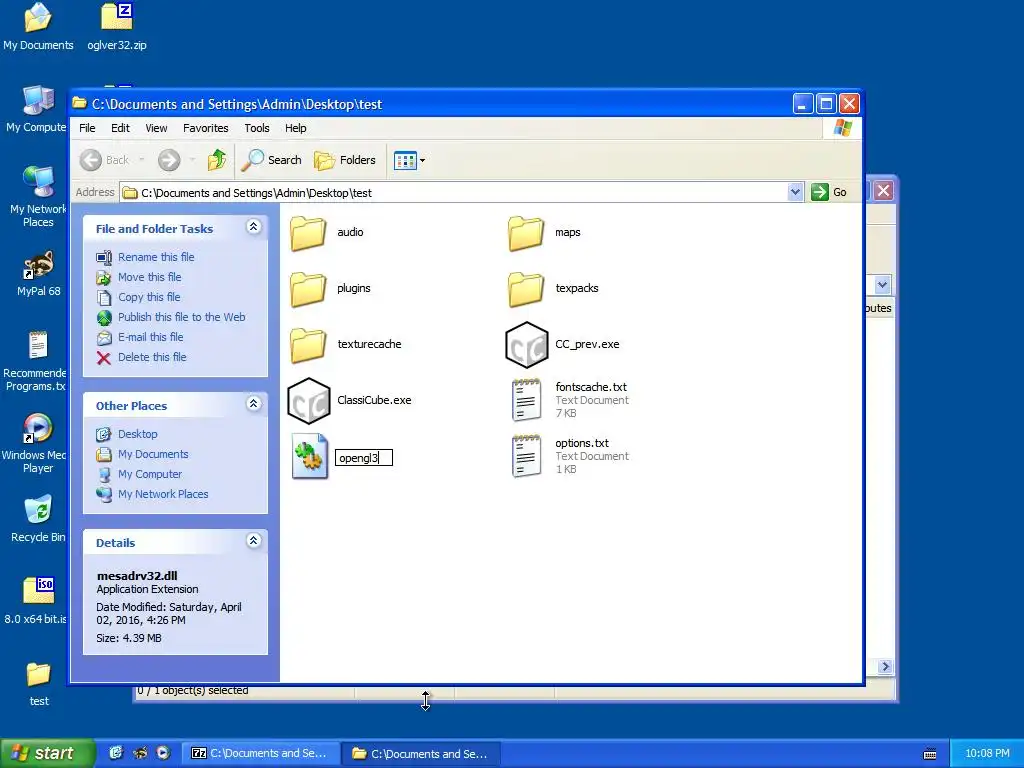Select oglver32.zip on the desktop

[x=117, y=26]
